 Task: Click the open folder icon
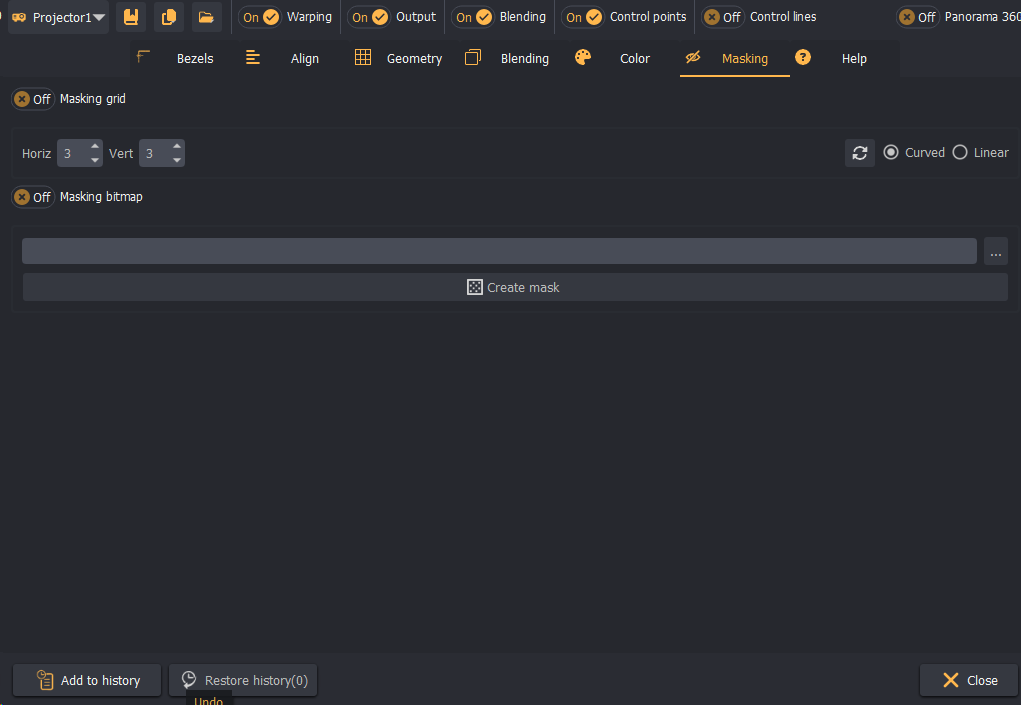206,17
